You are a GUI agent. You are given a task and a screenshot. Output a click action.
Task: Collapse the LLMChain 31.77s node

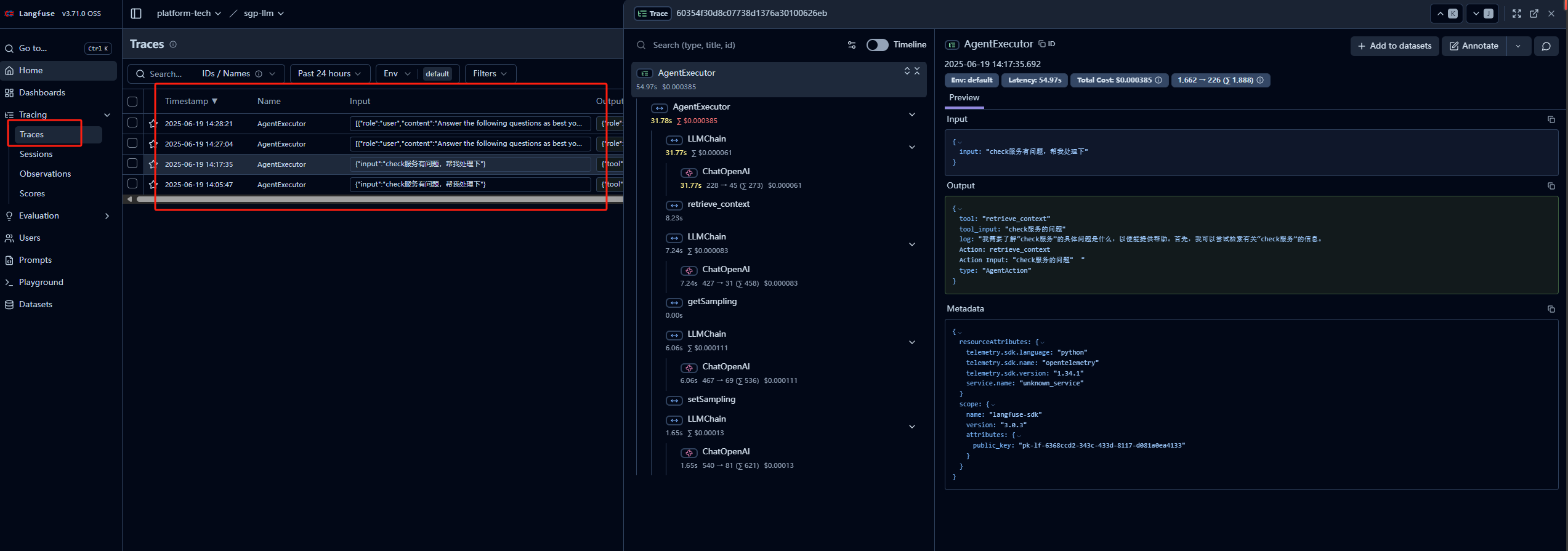[912, 147]
